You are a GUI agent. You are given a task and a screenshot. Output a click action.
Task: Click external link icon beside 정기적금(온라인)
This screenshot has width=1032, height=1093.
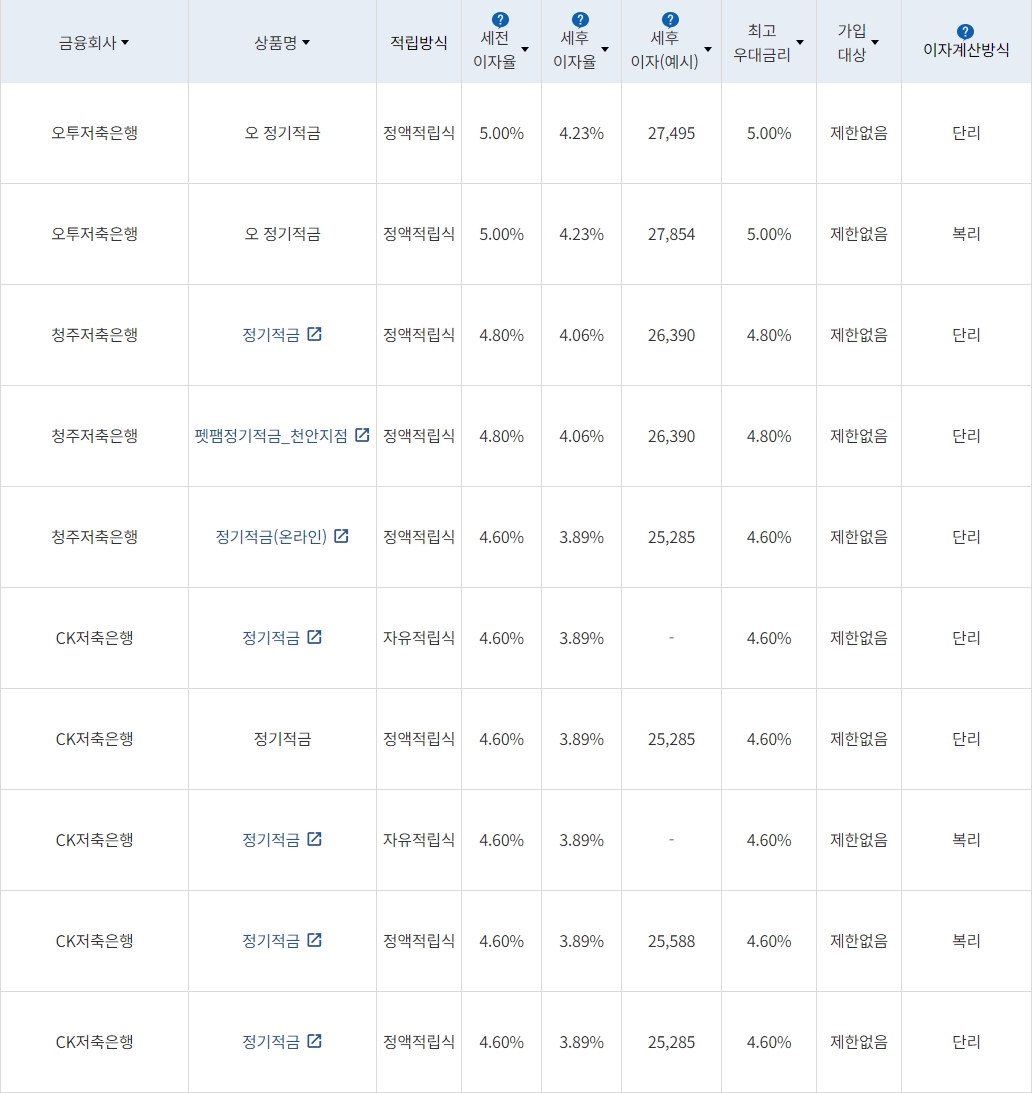point(341,536)
